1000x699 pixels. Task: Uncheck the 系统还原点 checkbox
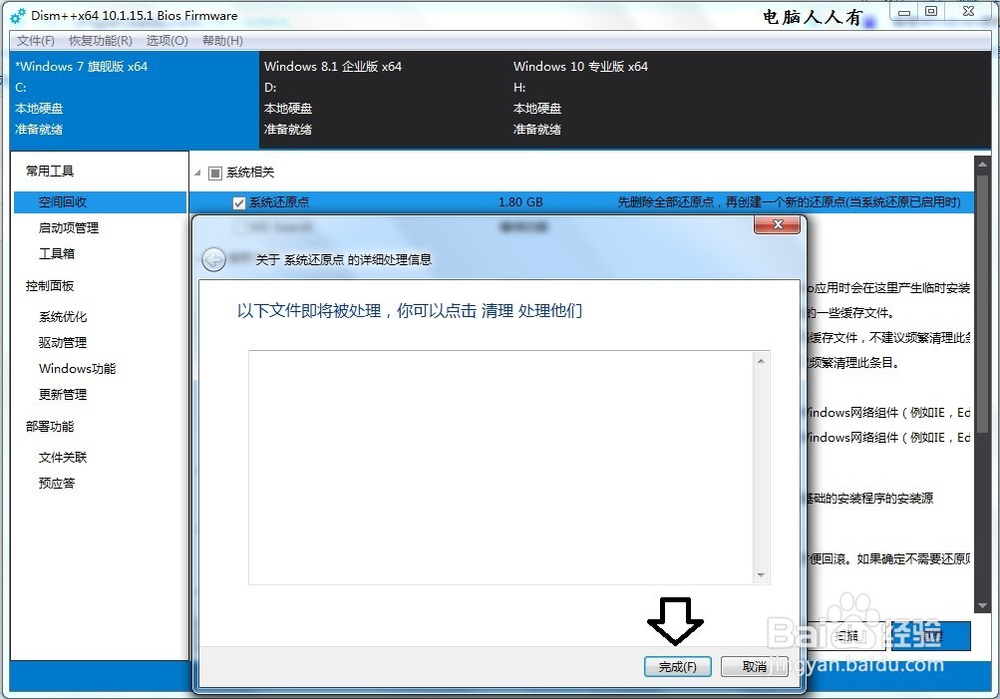(238, 201)
